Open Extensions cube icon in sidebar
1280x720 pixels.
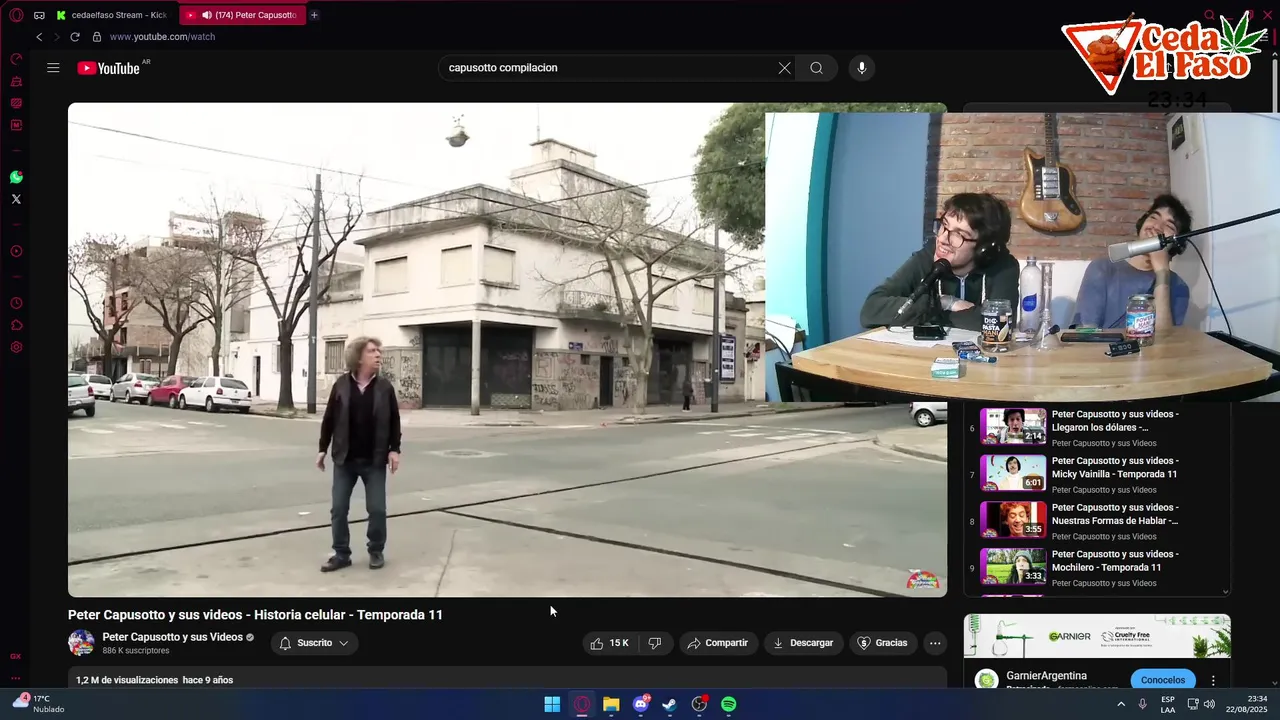[16, 325]
